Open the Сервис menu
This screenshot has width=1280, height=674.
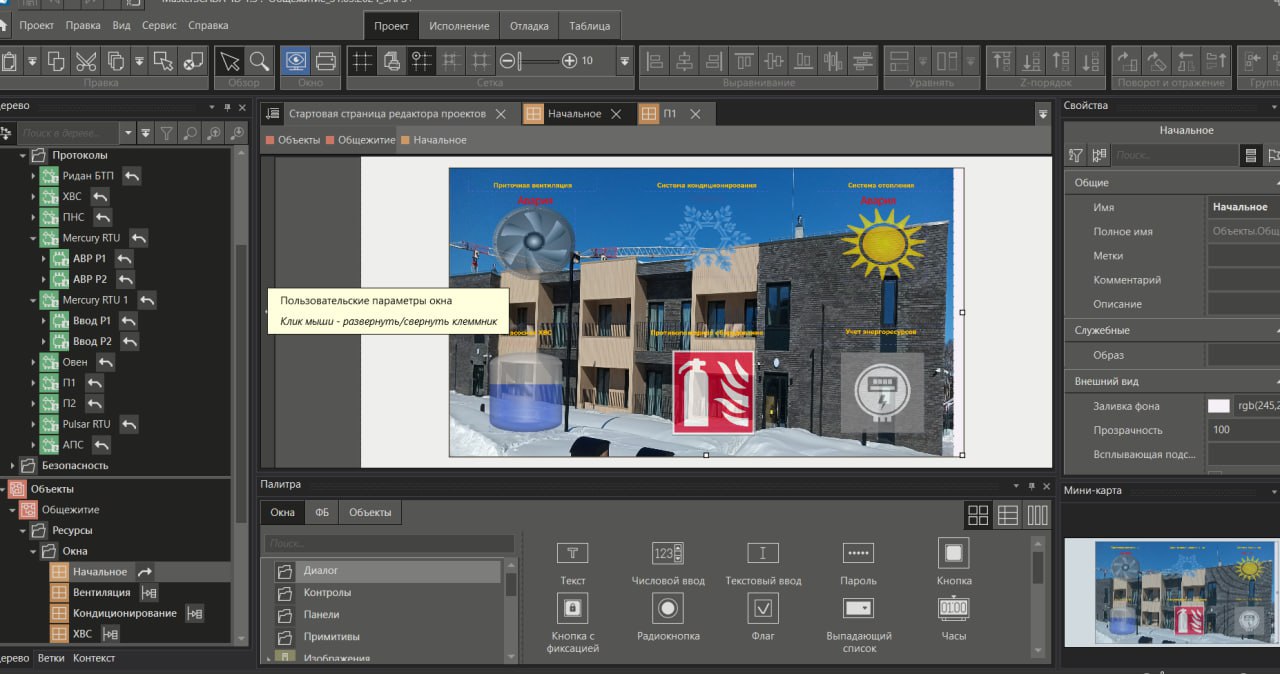point(160,25)
